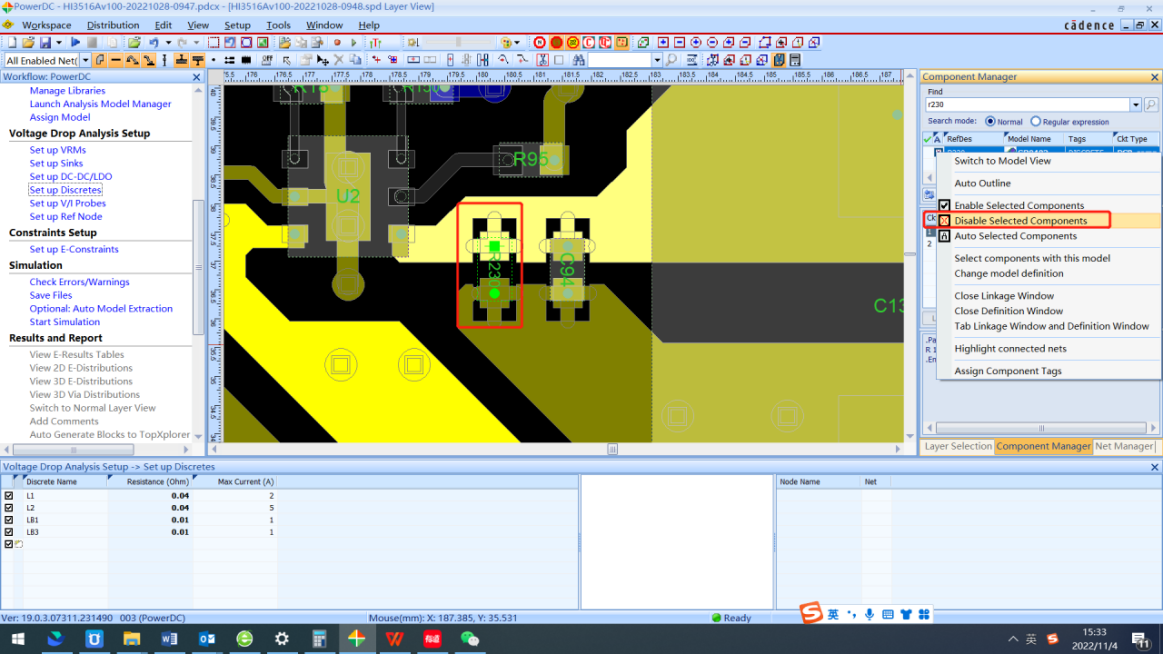This screenshot has height=655, width=1164.
Task: Select Regular expression search mode
Action: point(1036,121)
